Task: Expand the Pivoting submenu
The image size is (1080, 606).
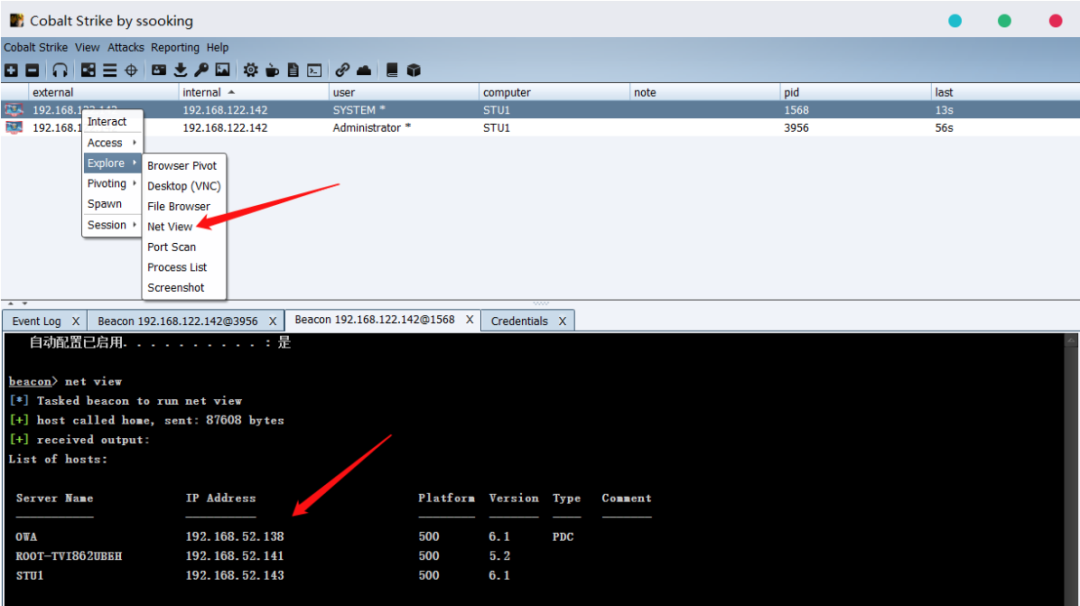Action: (x=112, y=183)
